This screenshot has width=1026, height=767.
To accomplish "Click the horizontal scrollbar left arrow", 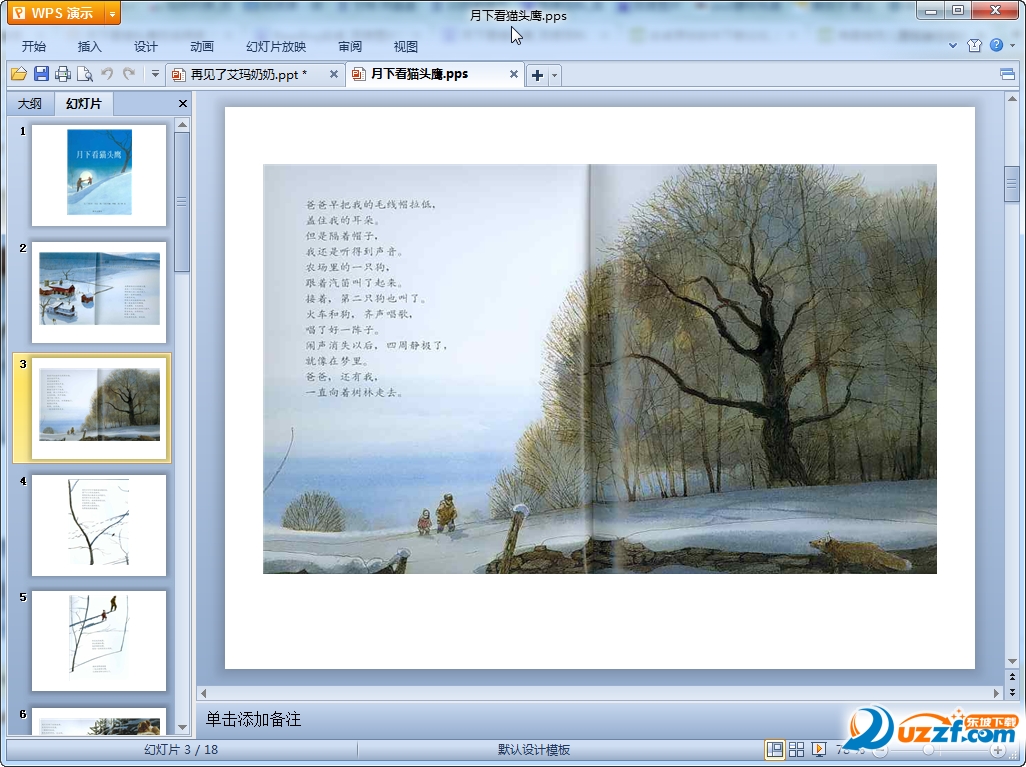I will point(203,692).
